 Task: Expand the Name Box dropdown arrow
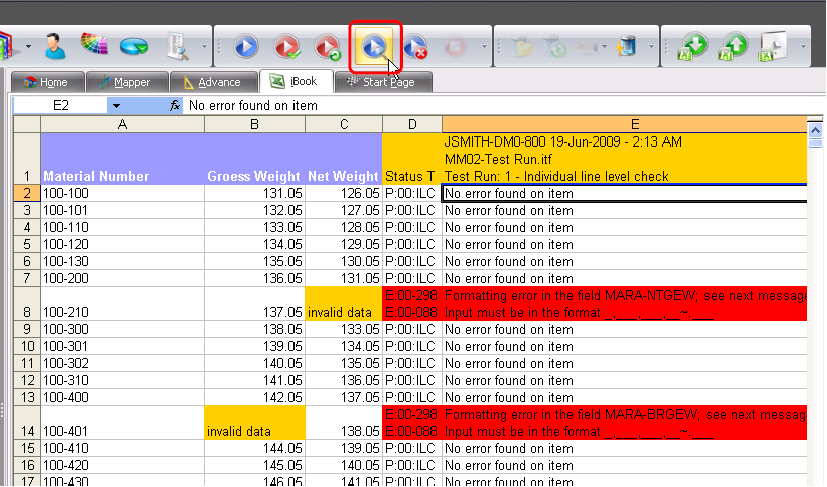(116, 105)
